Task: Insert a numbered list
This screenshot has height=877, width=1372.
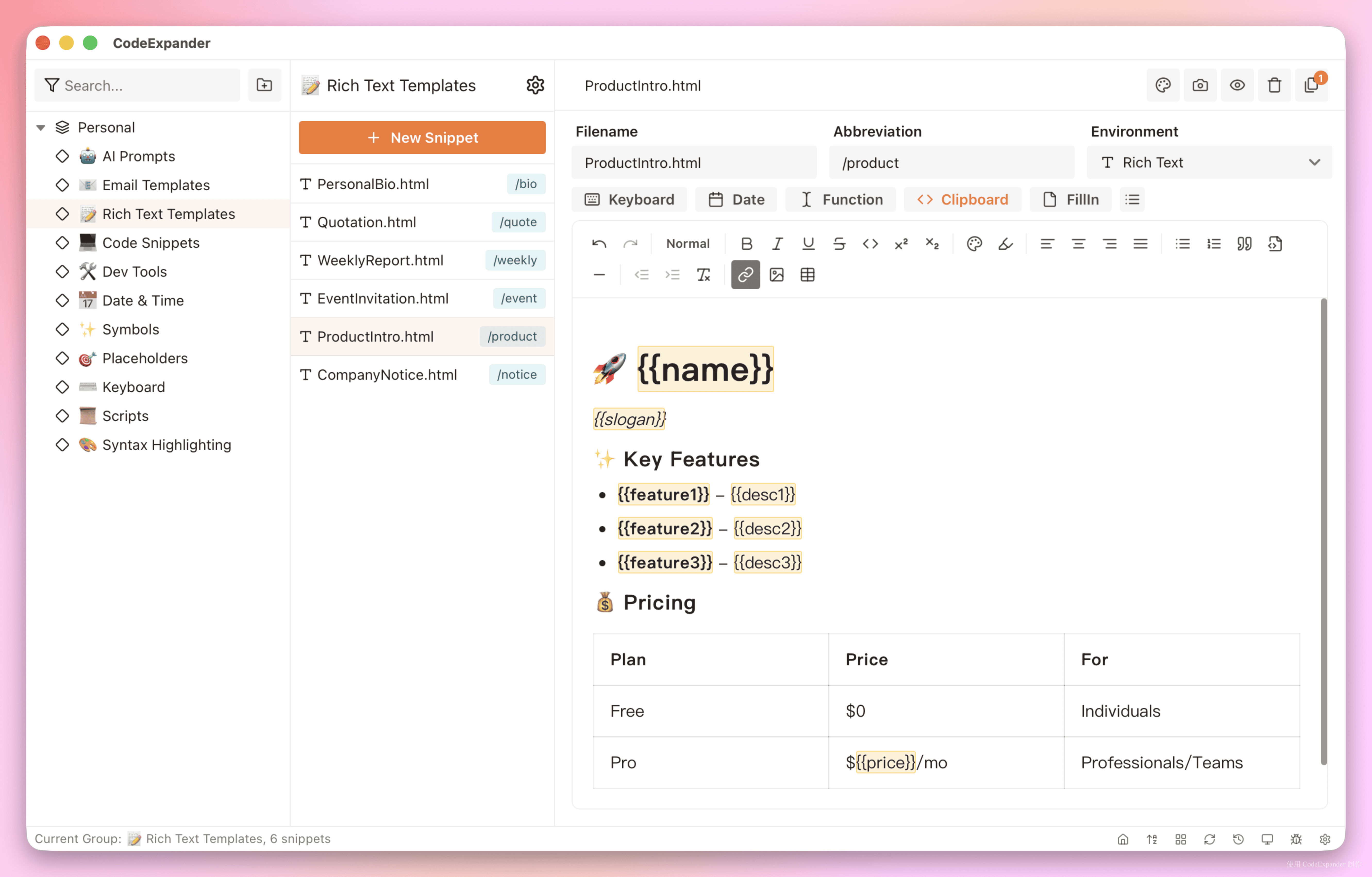Action: coord(1214,244)
